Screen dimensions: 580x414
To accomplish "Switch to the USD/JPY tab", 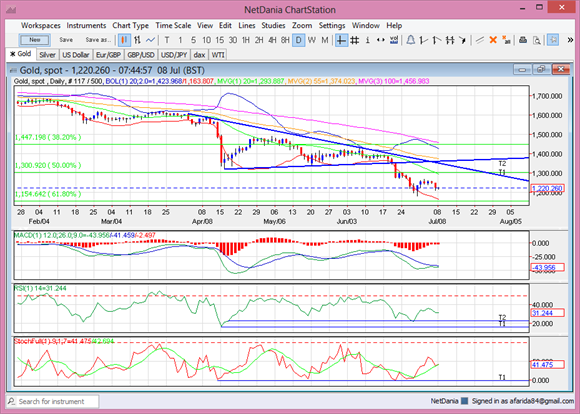I will (174, 55).
